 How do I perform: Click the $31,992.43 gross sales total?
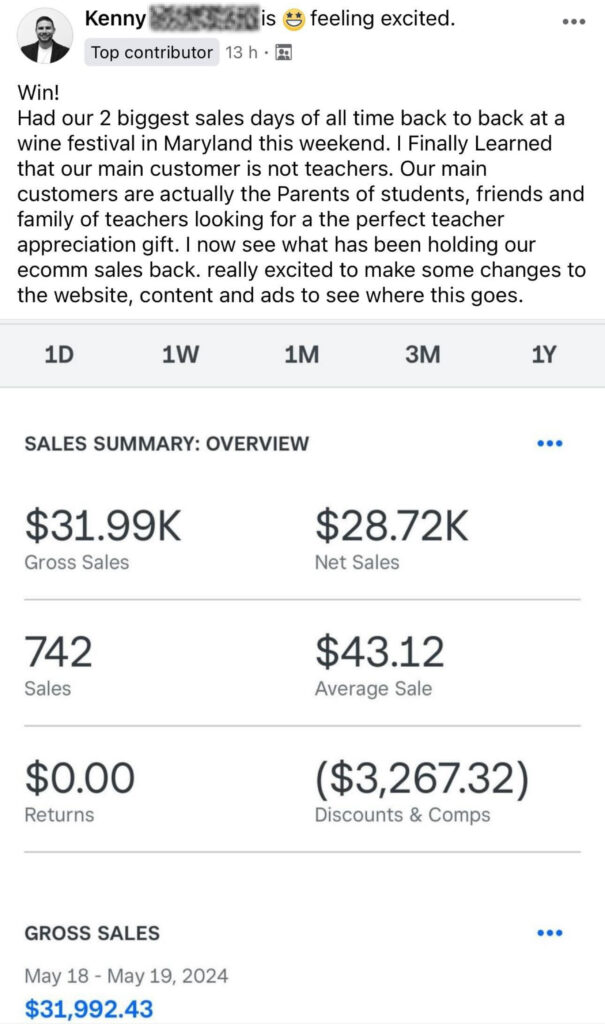[89, 1009]
